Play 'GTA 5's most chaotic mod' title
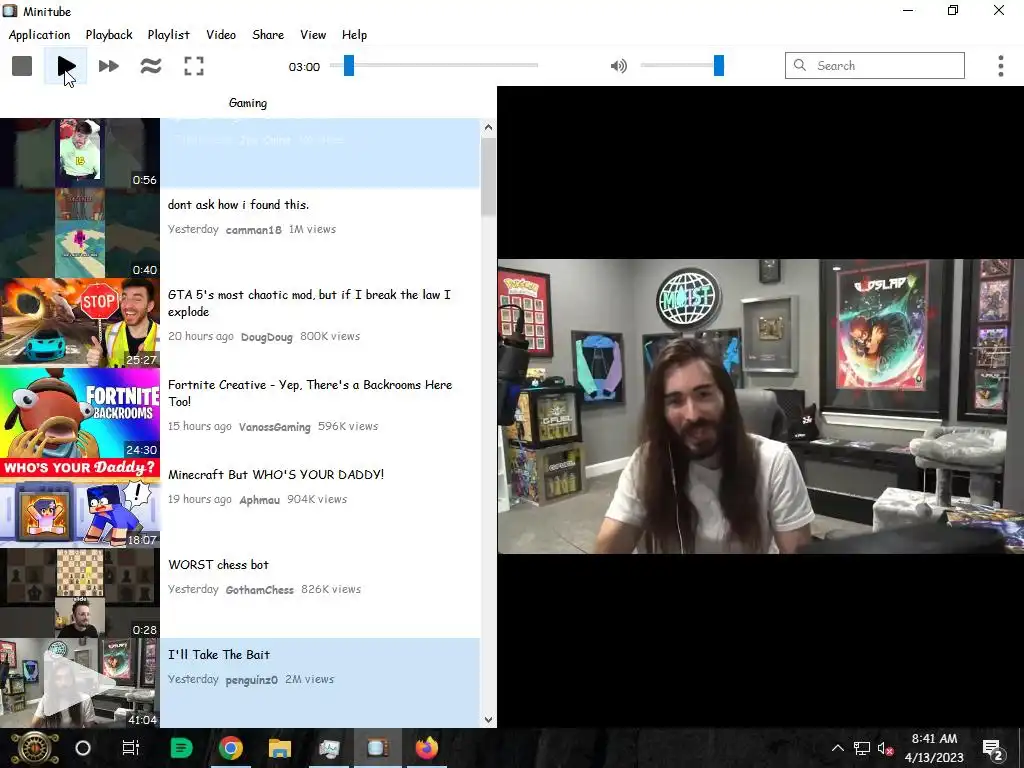 tap(309, 303)
